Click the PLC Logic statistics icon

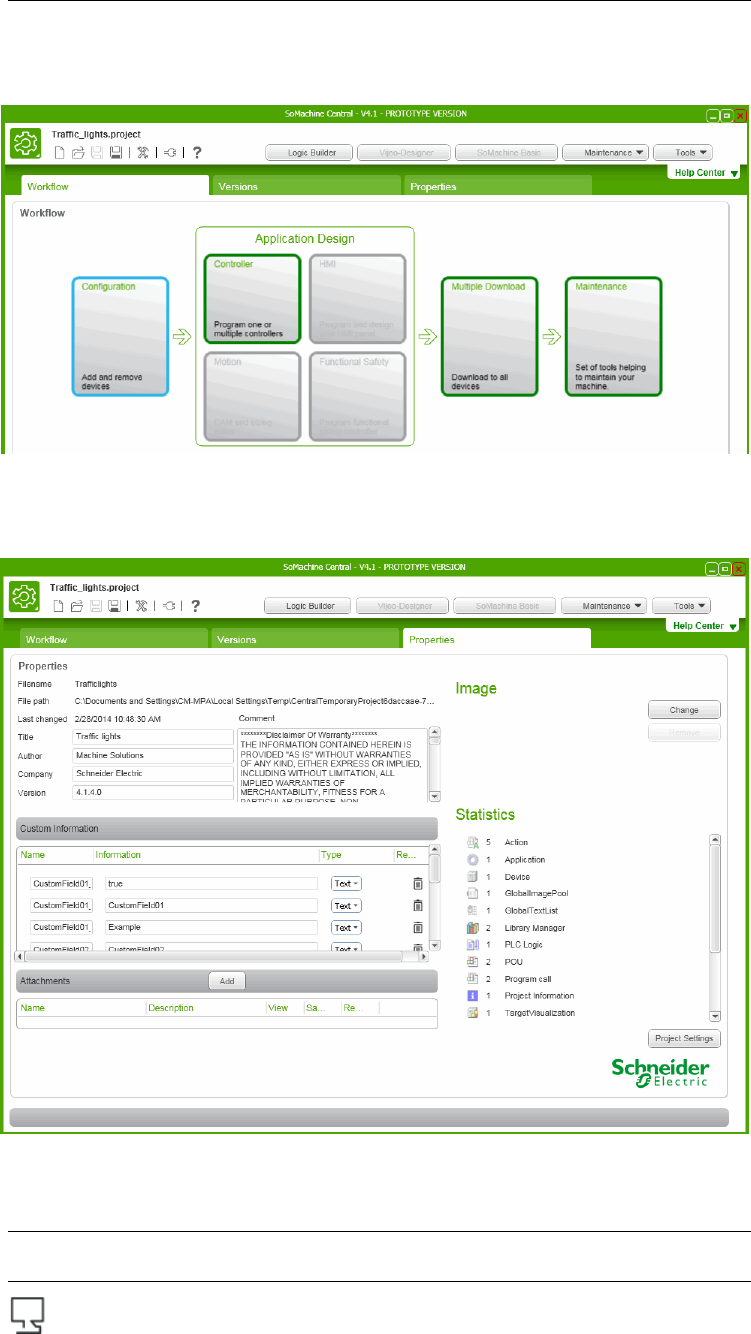473,945
